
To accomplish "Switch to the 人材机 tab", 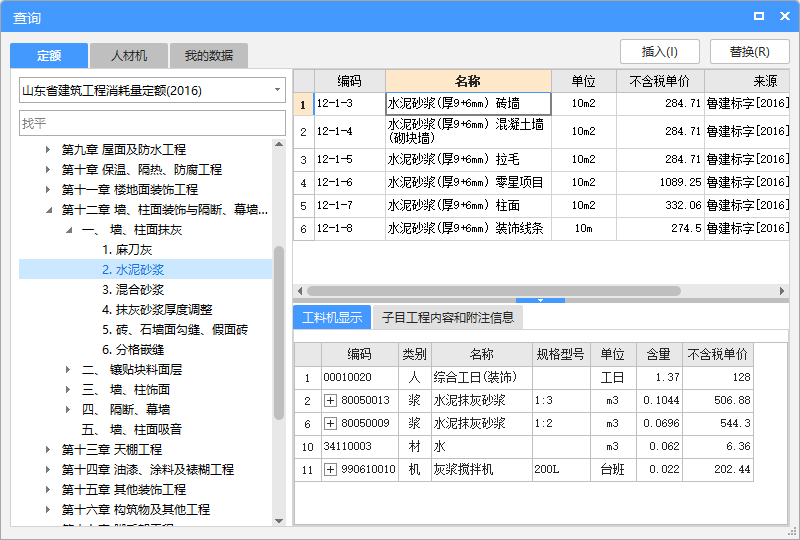I will point(129,55).
